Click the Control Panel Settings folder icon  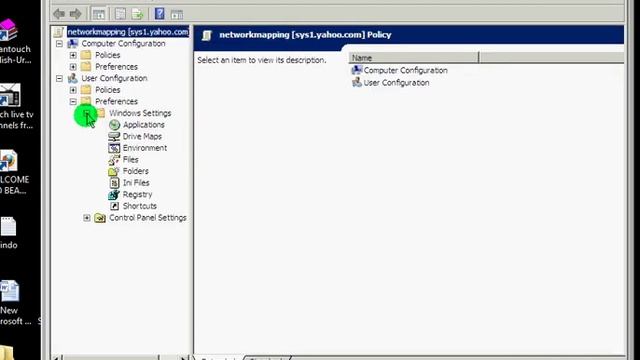click(x=100, y=218)
